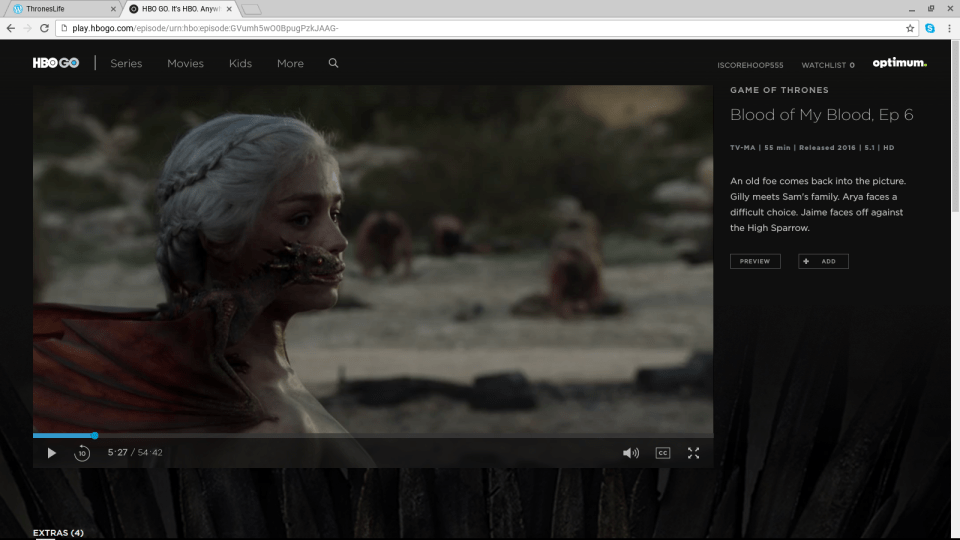Mute the video with the volume icon

click(x=630, y=453)
